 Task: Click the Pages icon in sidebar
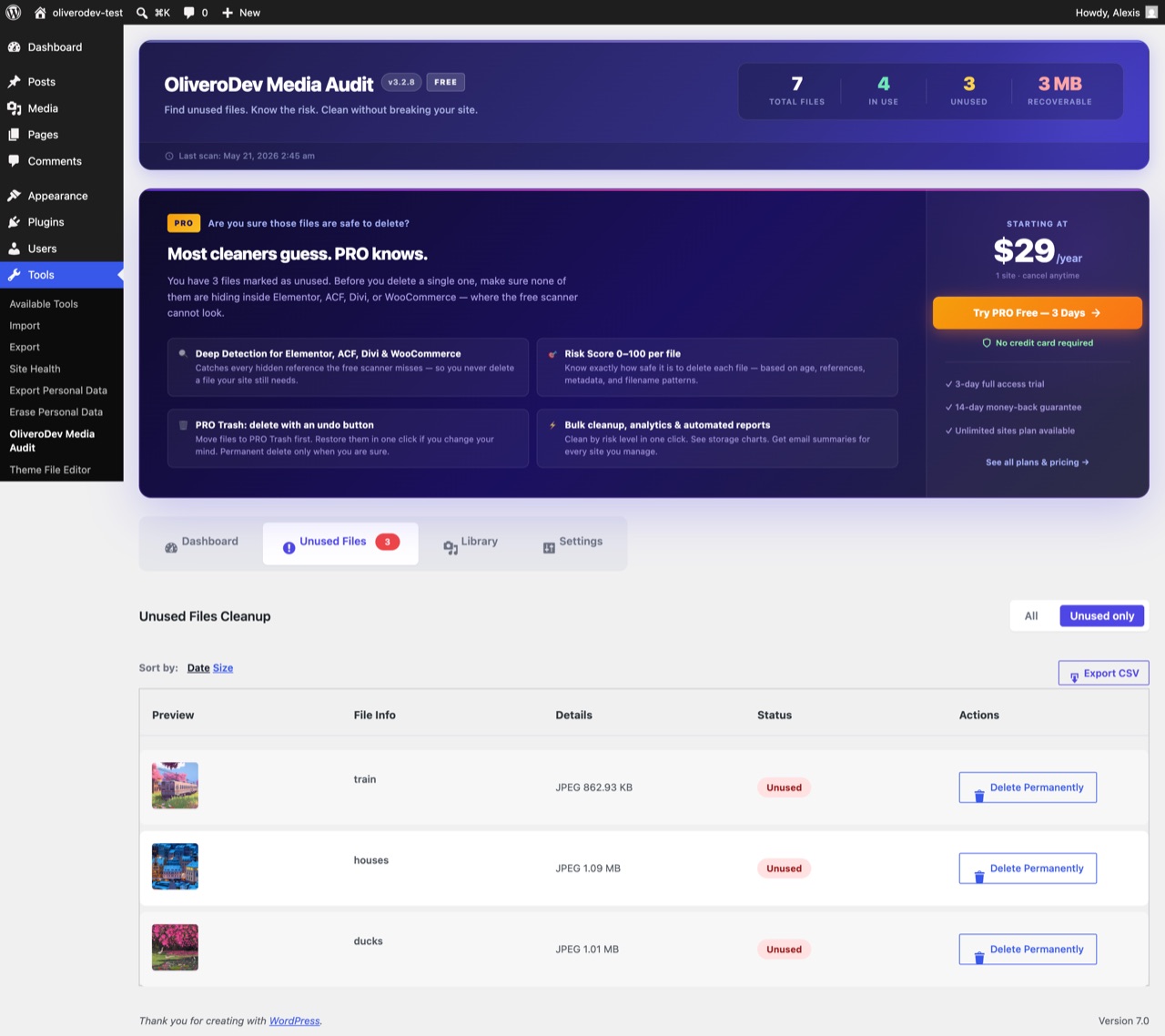click(14, 135)
